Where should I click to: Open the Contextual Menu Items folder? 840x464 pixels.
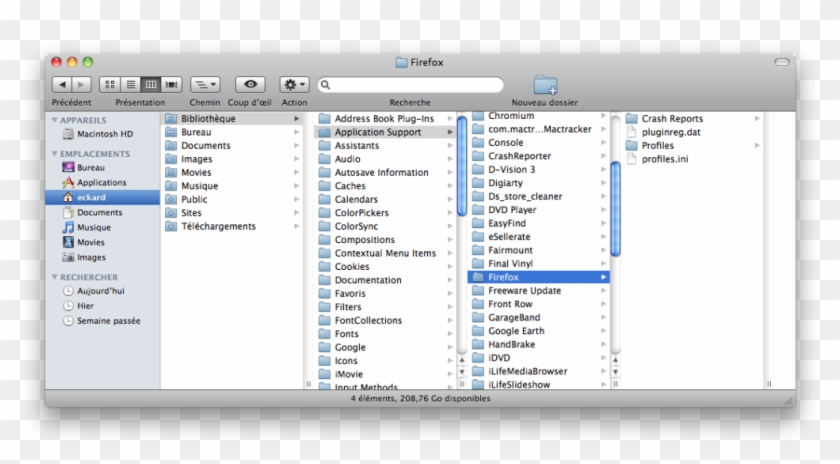click(385, 253)
